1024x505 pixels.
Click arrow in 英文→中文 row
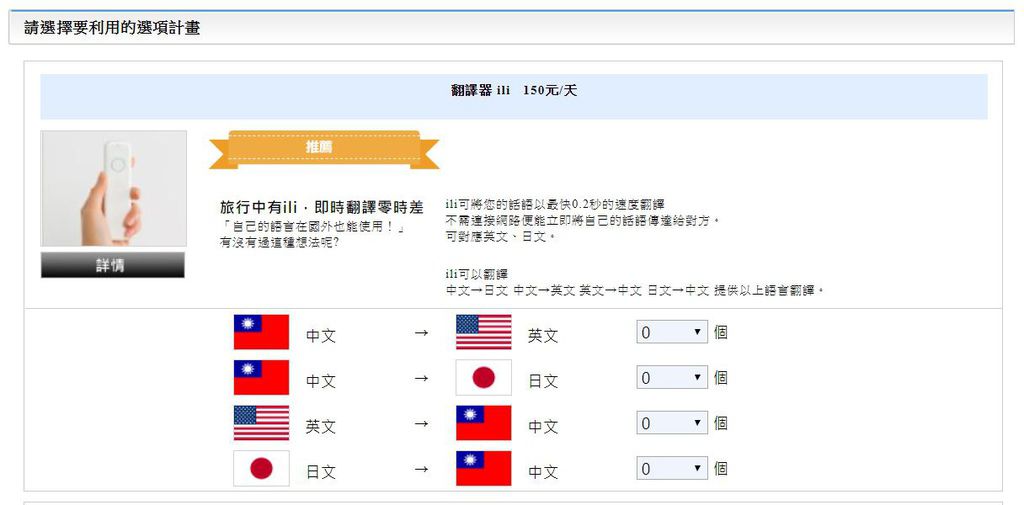point(421,424)
